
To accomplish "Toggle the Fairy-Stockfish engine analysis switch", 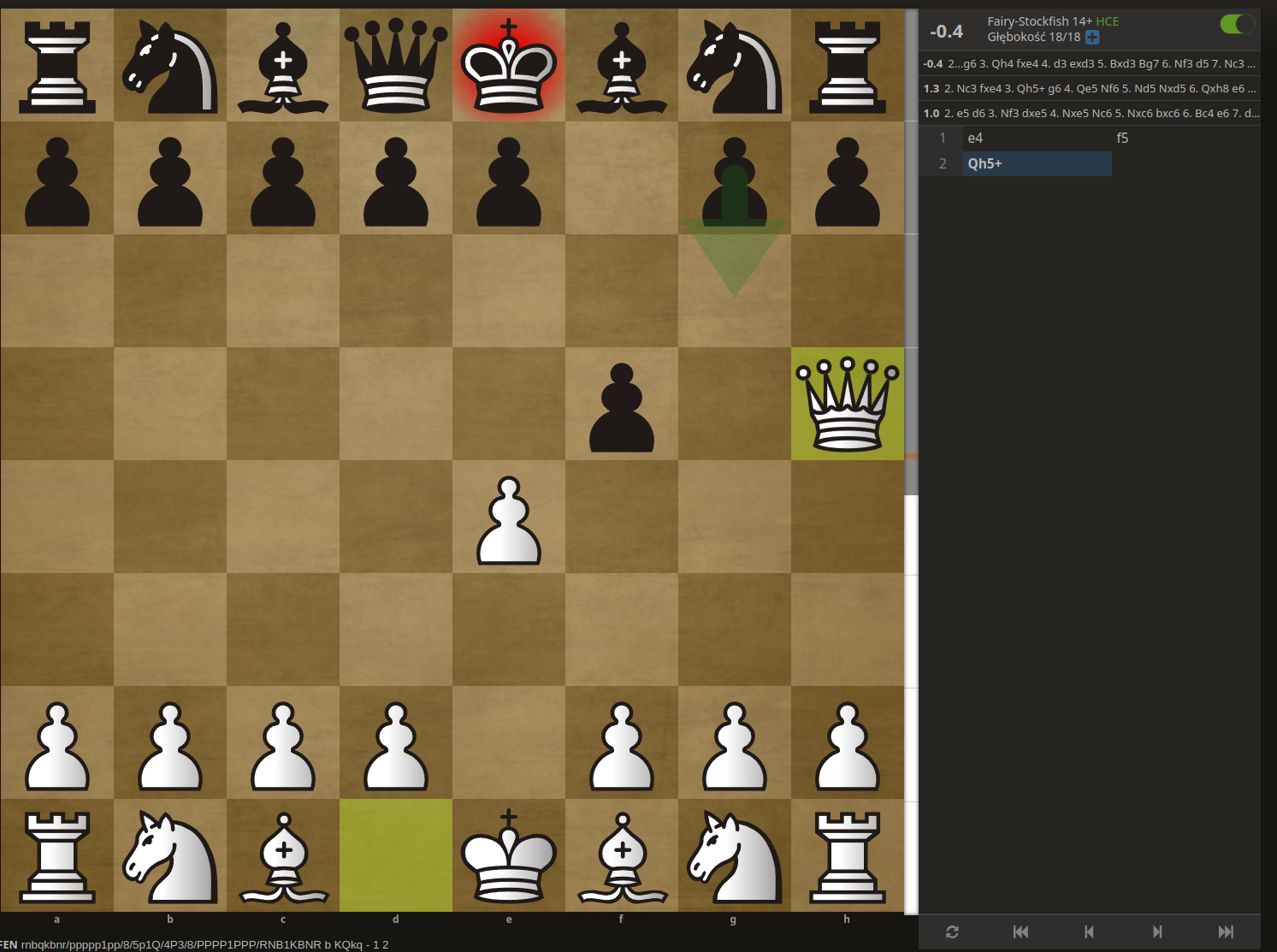I will pos(1237,24).
